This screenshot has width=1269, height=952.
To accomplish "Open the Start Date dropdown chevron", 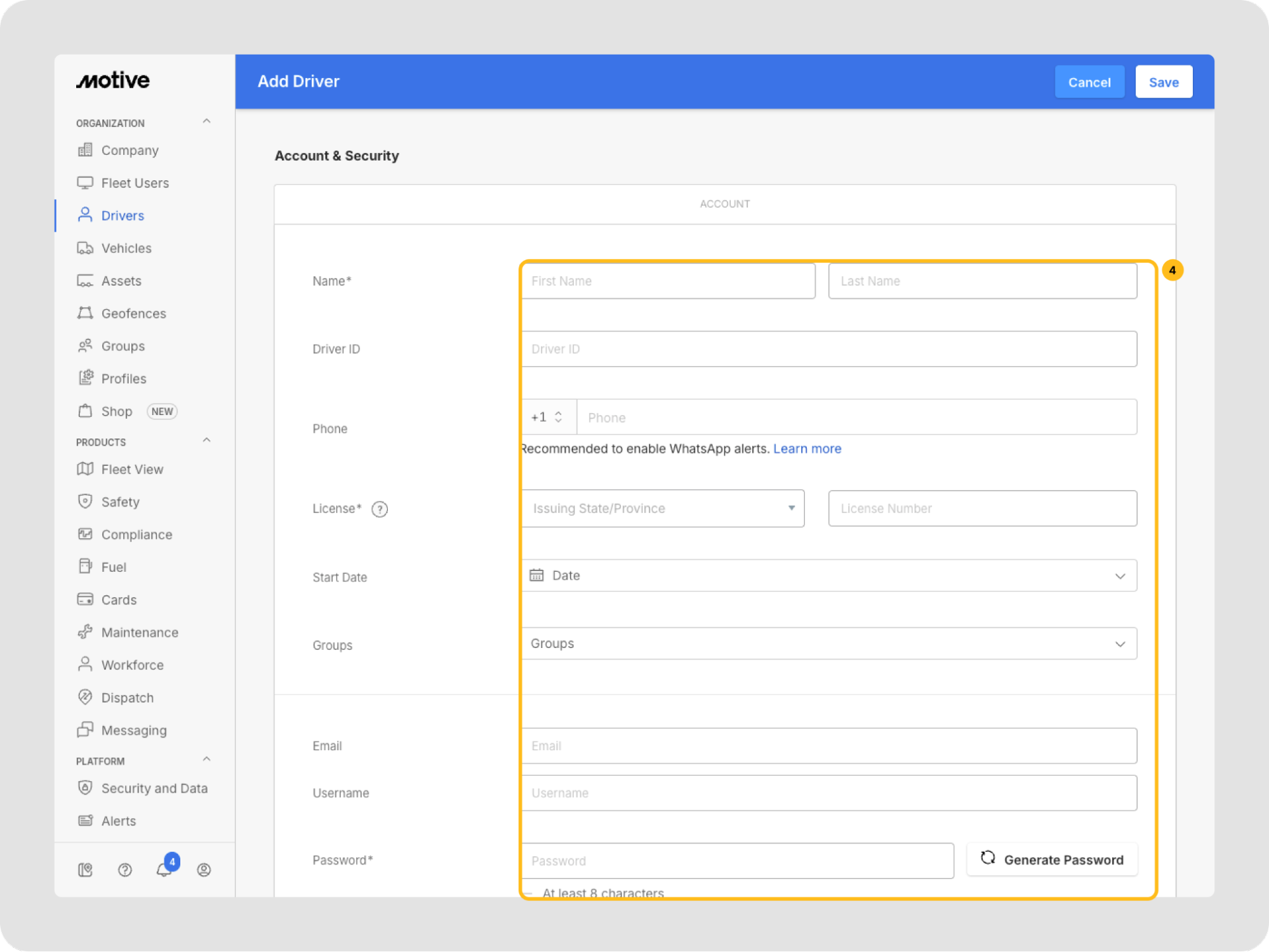I will 1120,576.
